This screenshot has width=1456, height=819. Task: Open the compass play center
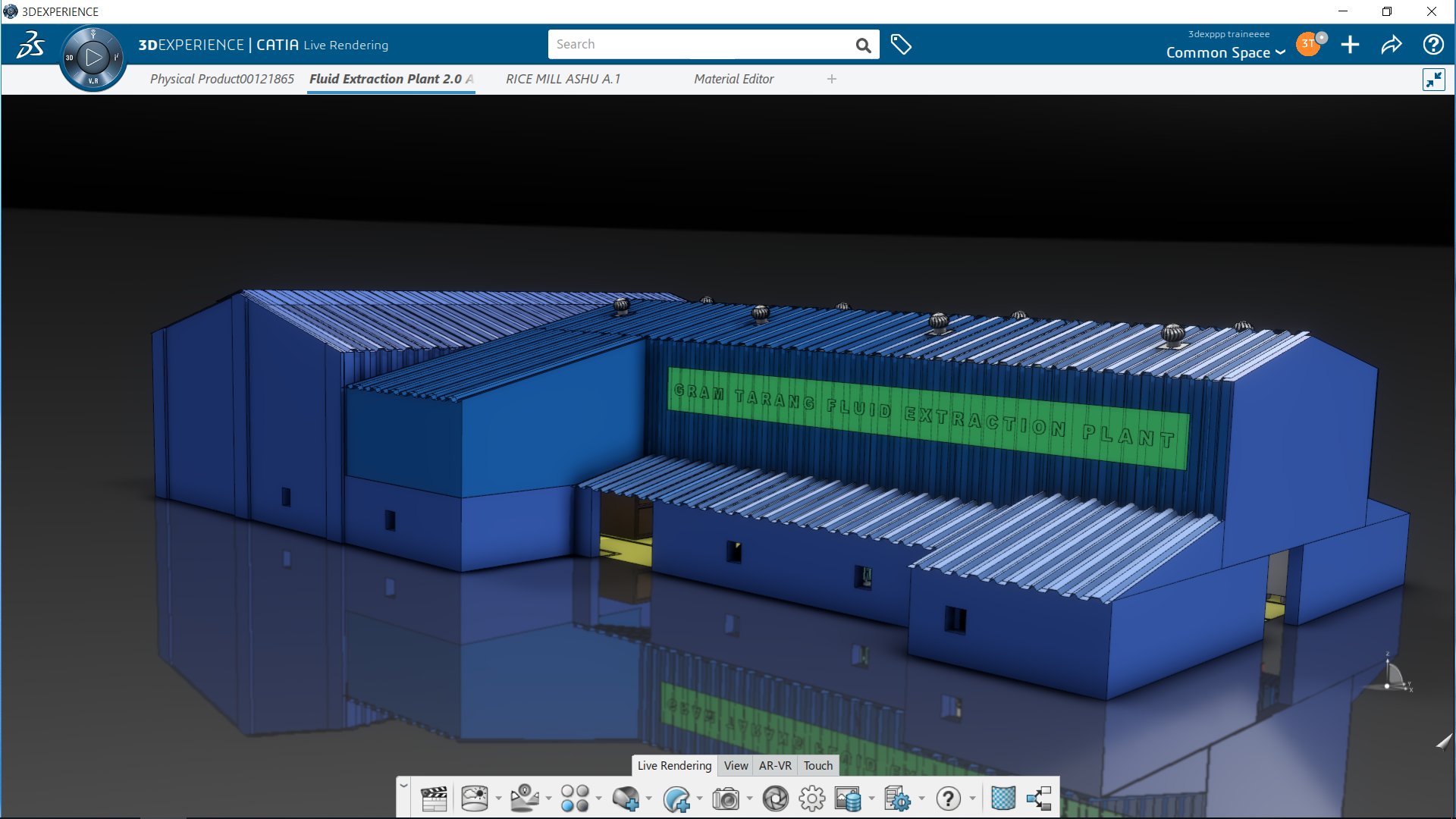tap(93, 58)
